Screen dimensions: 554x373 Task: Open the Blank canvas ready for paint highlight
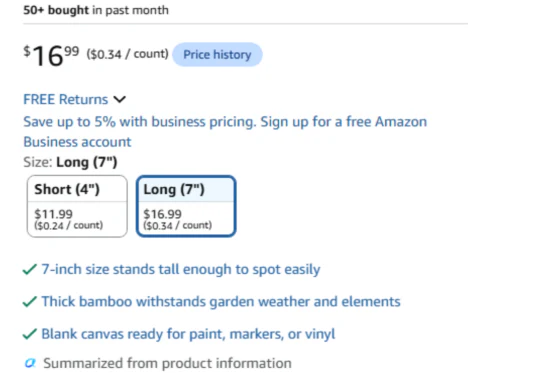(188, 334)
